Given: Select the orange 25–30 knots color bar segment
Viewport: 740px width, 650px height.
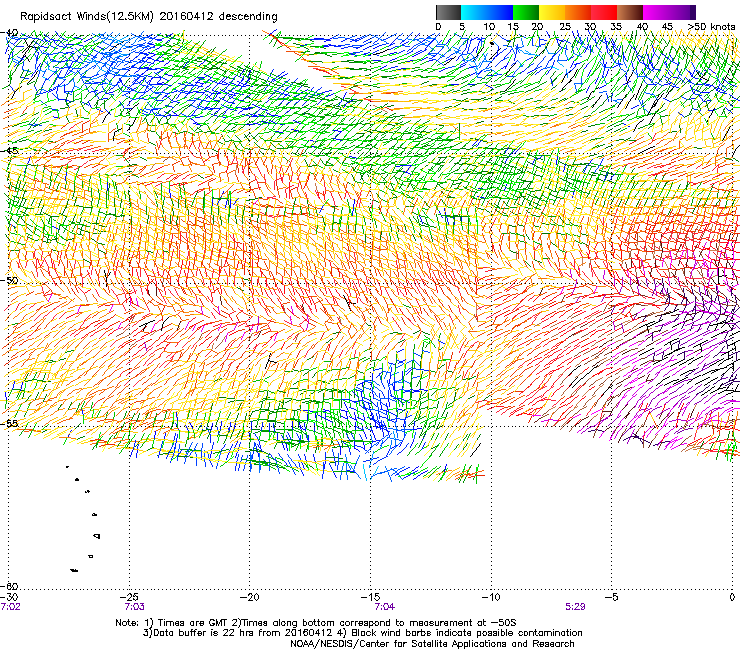Looking at the screenshot, I should (578, 12).
